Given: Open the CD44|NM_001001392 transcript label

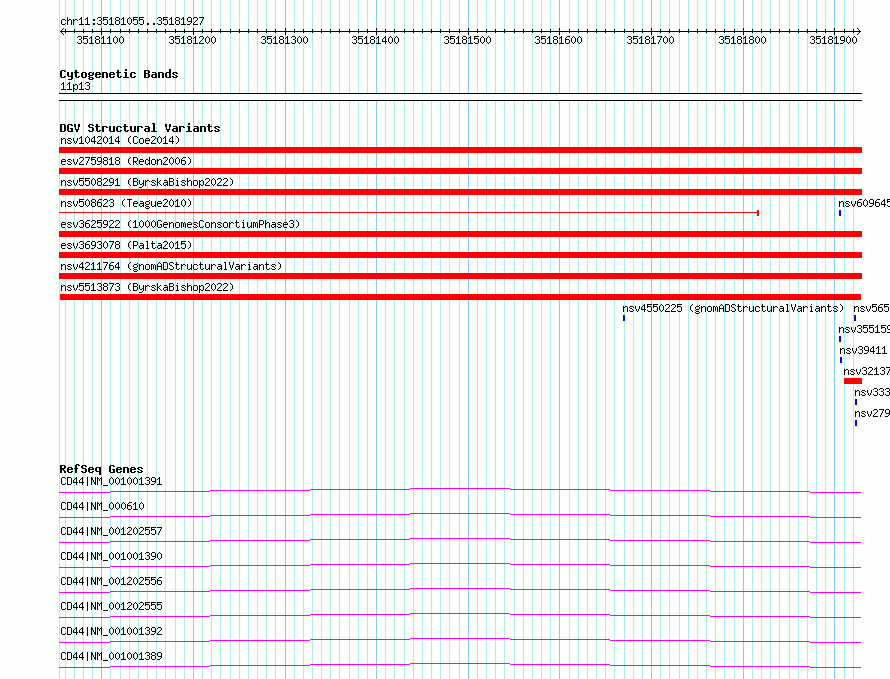Looking at the screenshot, I should point(111,631).
